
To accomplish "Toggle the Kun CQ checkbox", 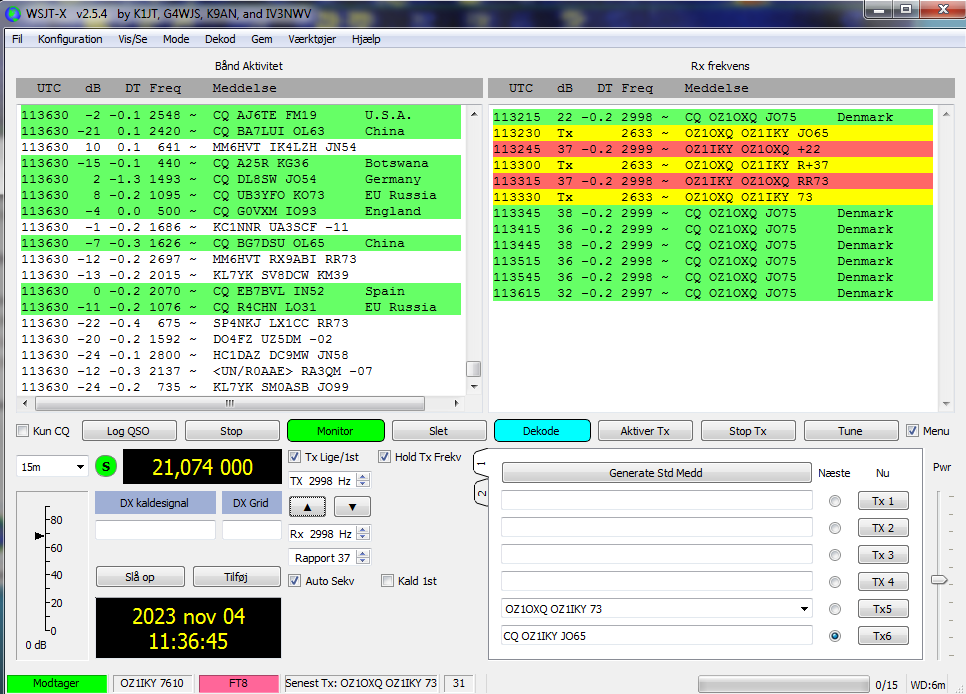I will 23,431.
